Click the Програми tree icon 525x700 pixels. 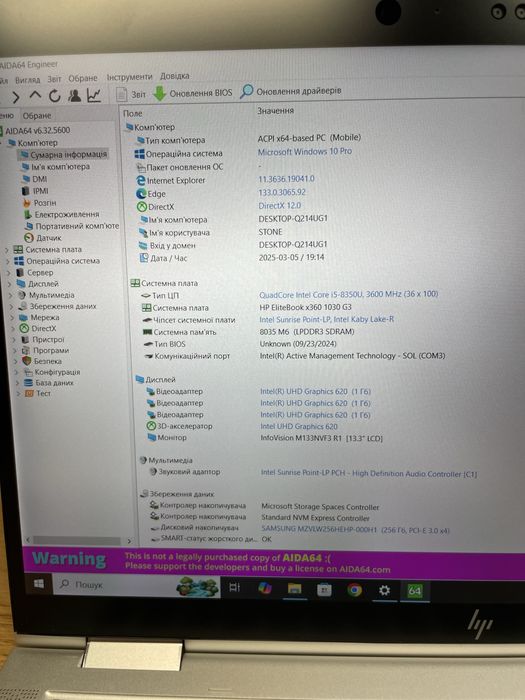tap(26, 350)
